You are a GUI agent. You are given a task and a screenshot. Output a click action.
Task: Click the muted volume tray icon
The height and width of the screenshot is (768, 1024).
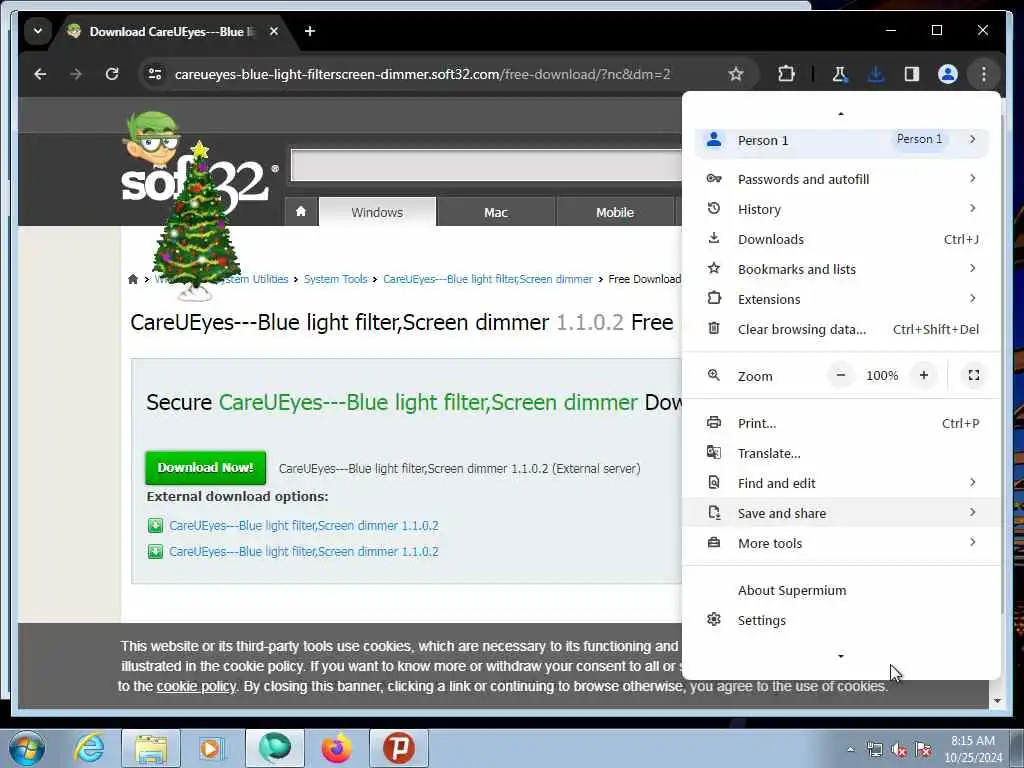pyautogui.click(x=899, y=750)
